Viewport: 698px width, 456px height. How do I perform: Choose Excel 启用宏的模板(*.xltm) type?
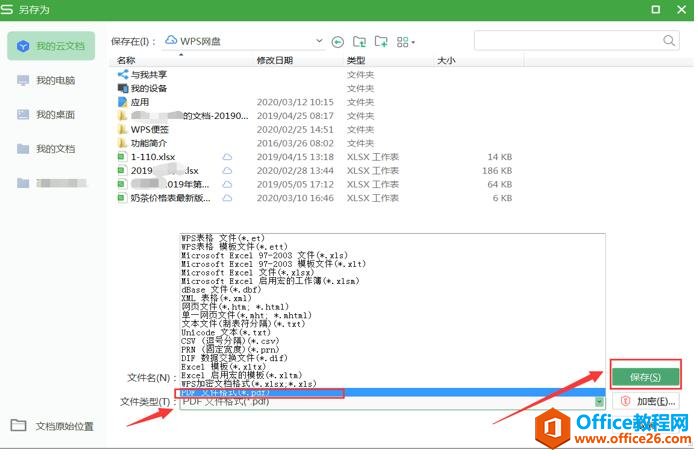[x=242, y=375]
